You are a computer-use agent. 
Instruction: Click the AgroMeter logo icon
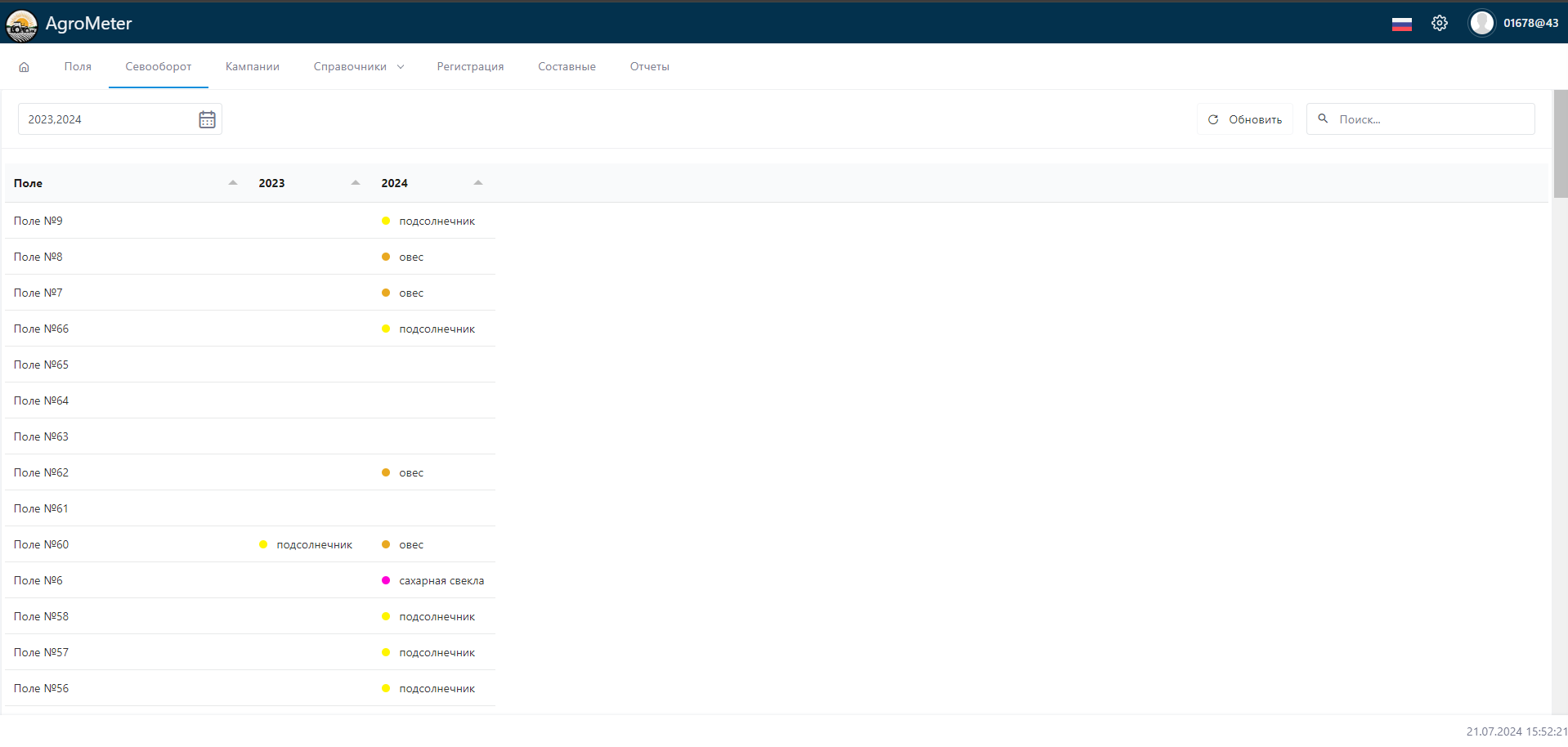[21, 25]
